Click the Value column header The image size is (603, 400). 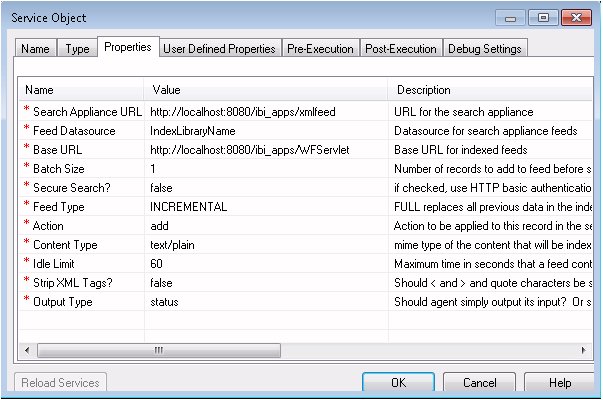point(266,90)
